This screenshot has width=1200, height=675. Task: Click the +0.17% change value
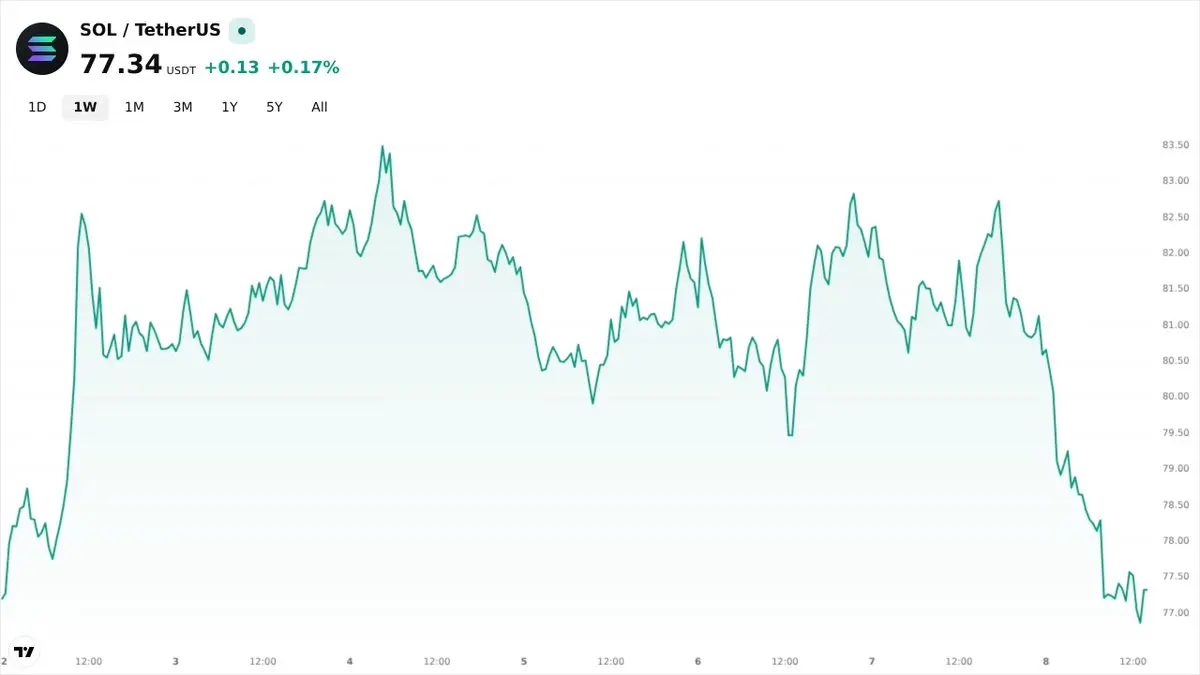(x=304, y=68)
